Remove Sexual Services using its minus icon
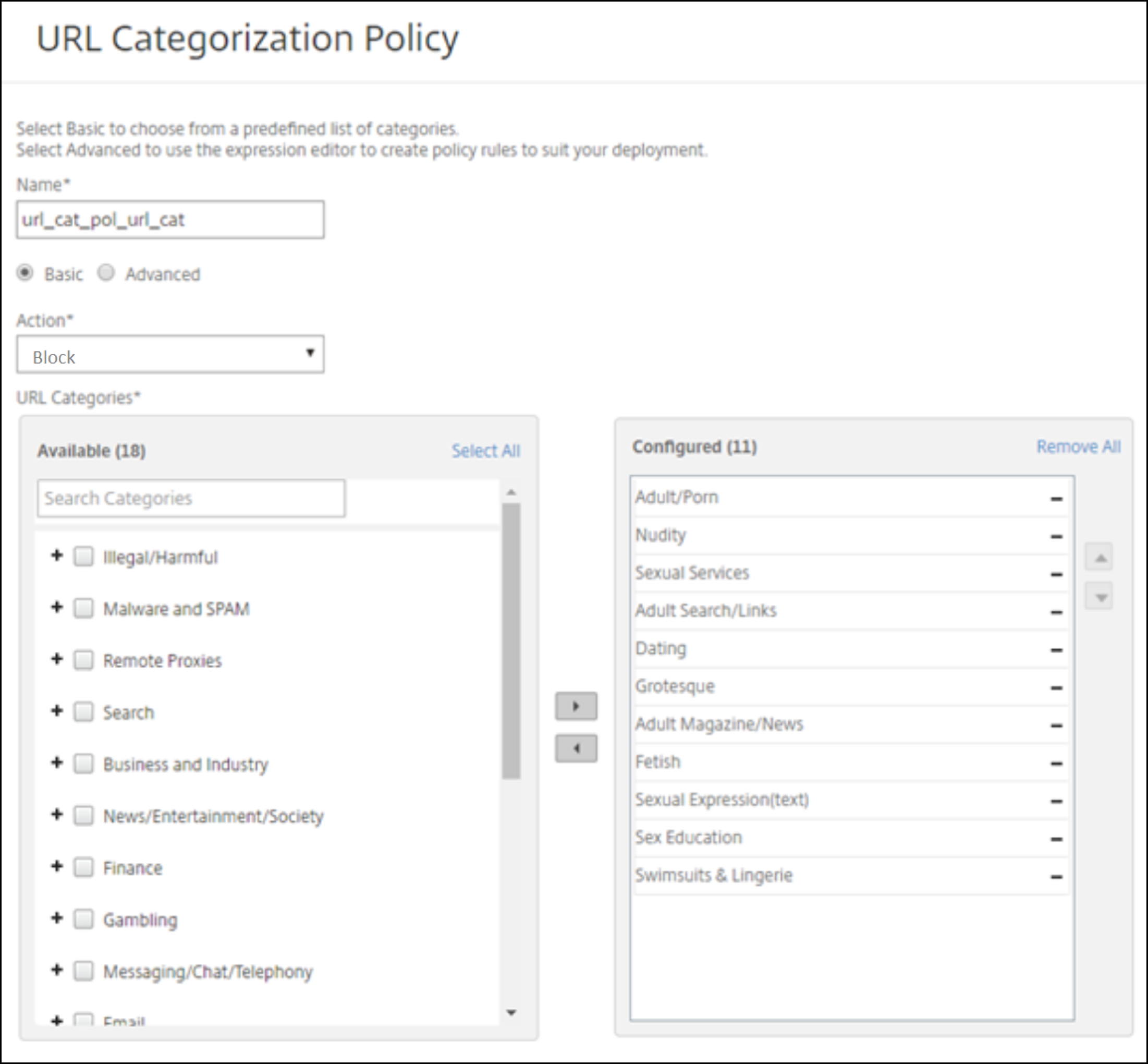1148x1064 pixels. [1056, 575]
